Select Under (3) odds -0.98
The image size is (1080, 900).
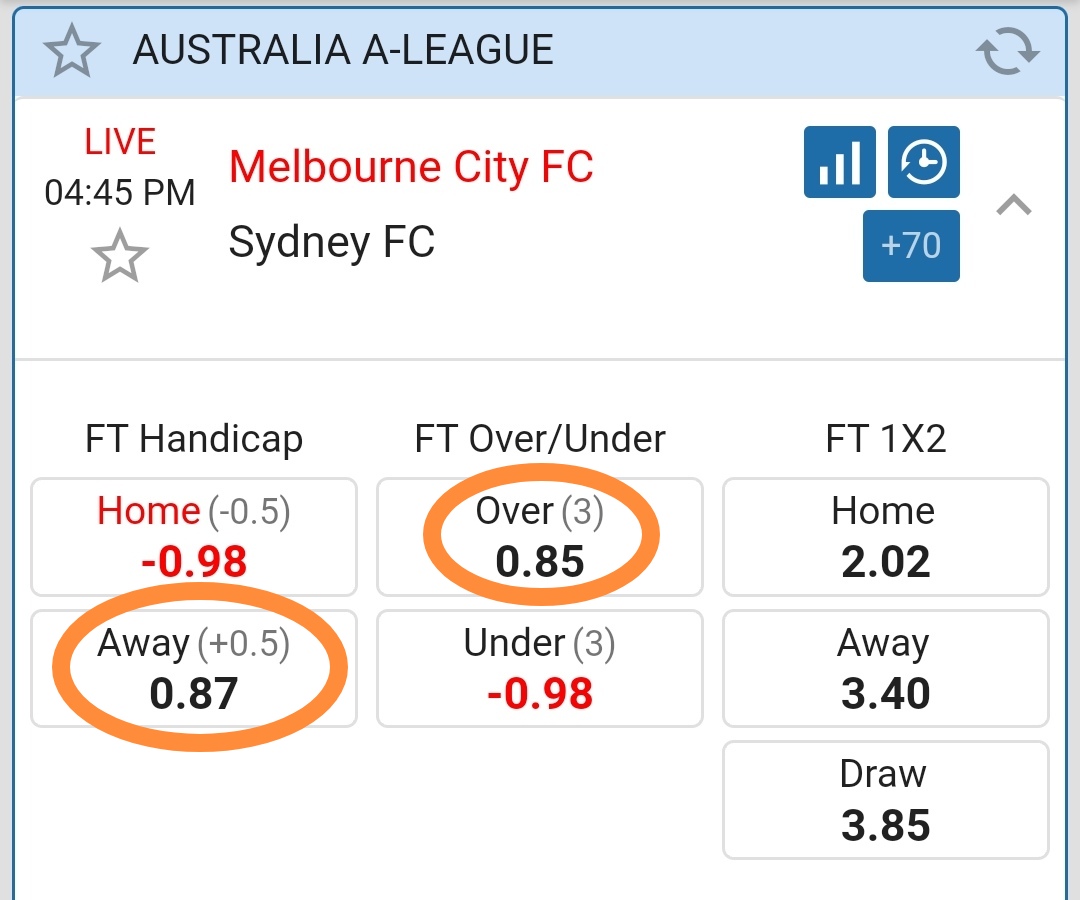click(x=540, y=668)
